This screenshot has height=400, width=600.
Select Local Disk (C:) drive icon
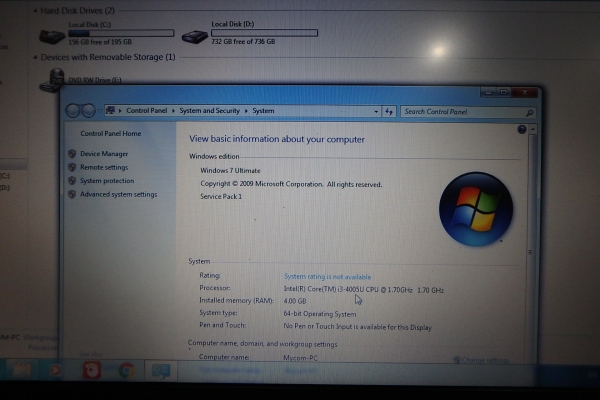pyautogui.click(x=52, y=36)
